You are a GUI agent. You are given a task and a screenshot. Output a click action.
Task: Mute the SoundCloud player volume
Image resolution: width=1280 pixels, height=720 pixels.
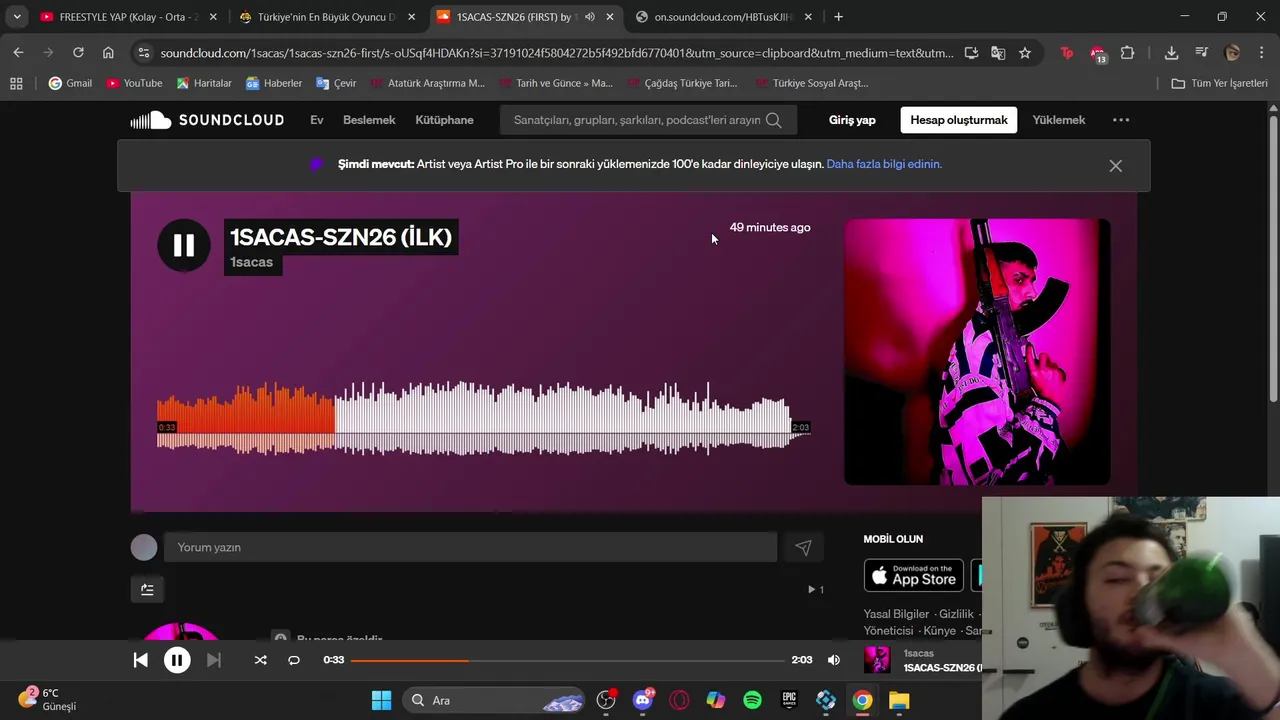(x=834, y=660)
